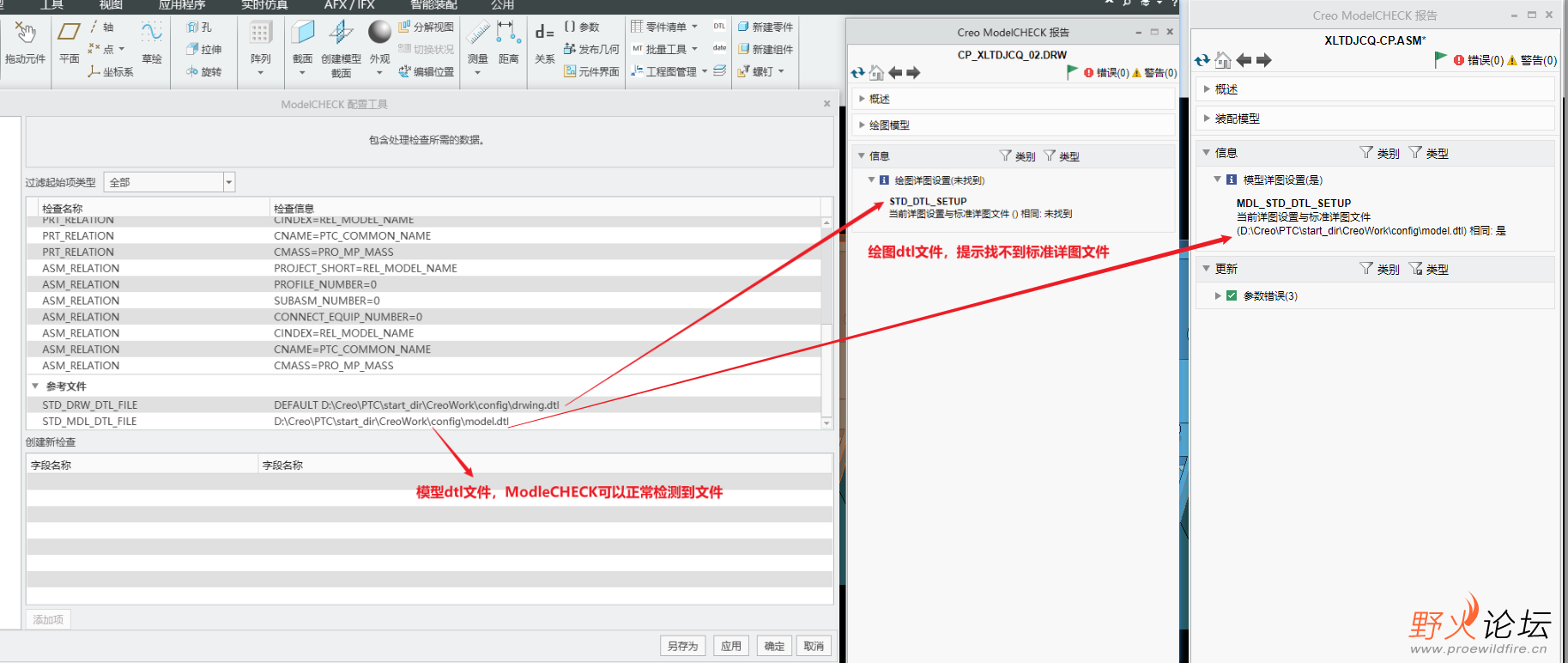Go to home in the DRW report
This screenshot has width=1568, height=663.
[x=876, y=73]
